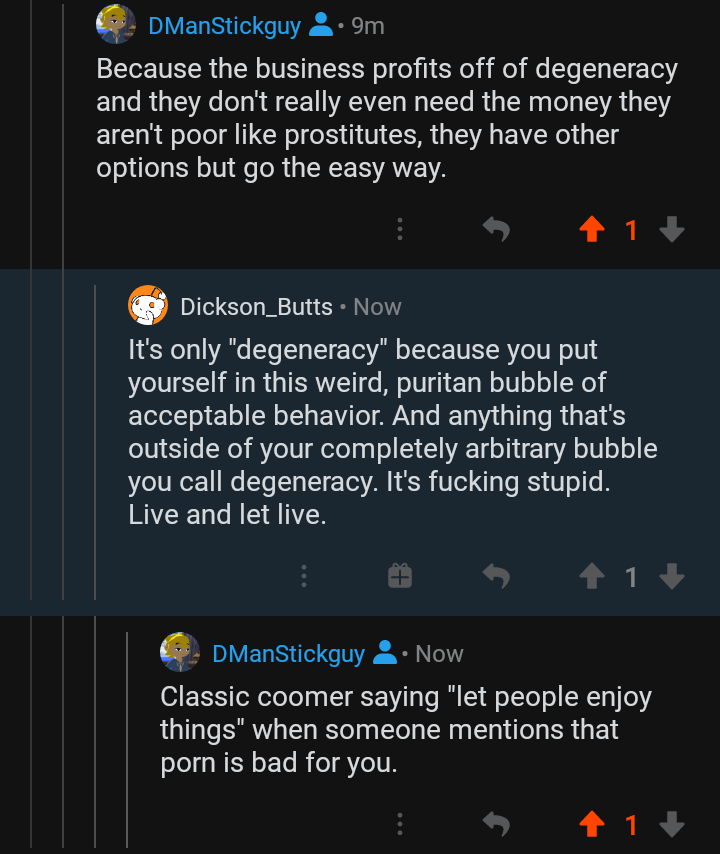
Task: Give an award to Dickson_Butts' comment
Action: point(400,576)
